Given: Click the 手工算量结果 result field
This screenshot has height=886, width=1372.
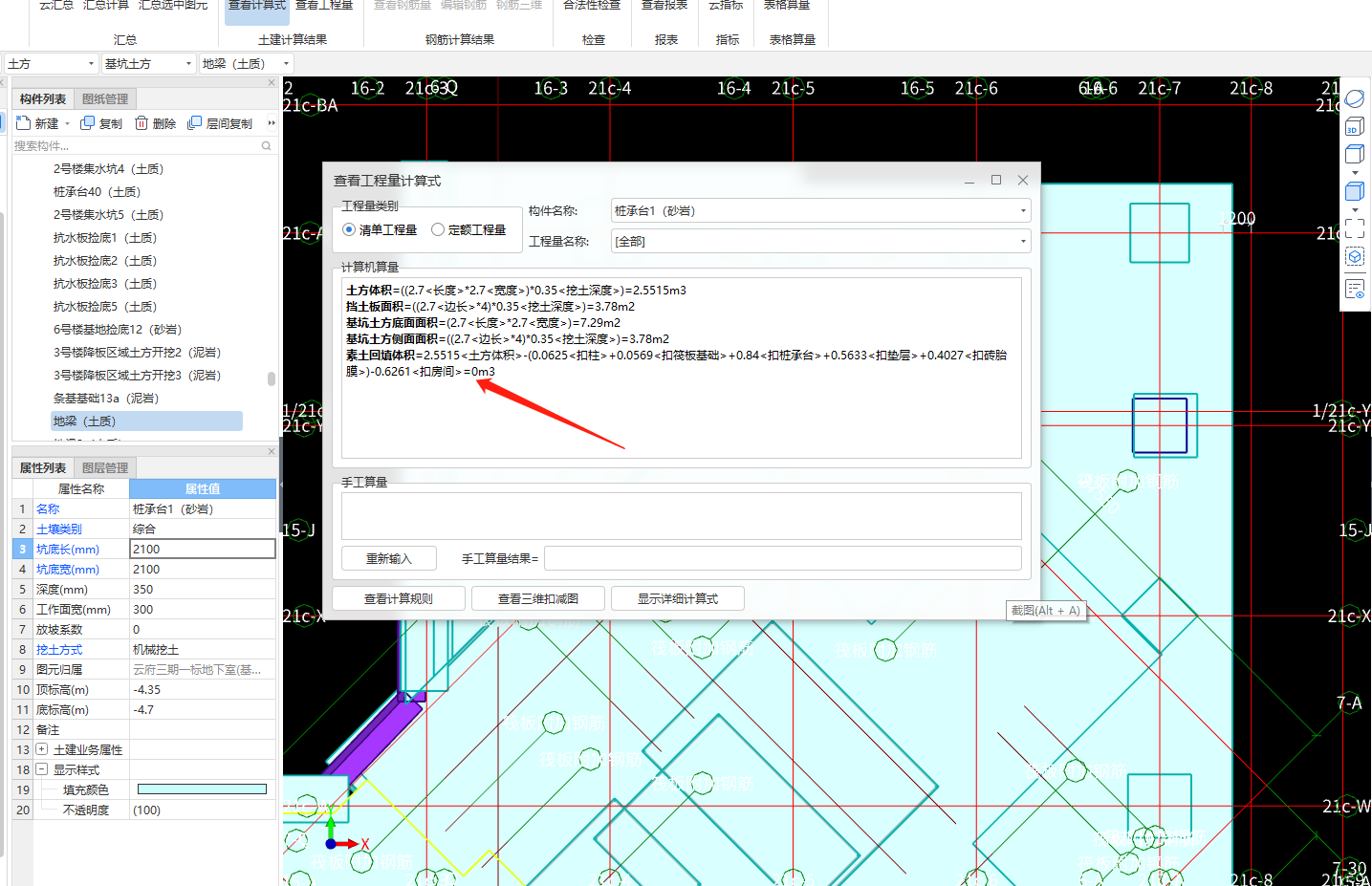Looking at the screenshot, I should 783,558.
